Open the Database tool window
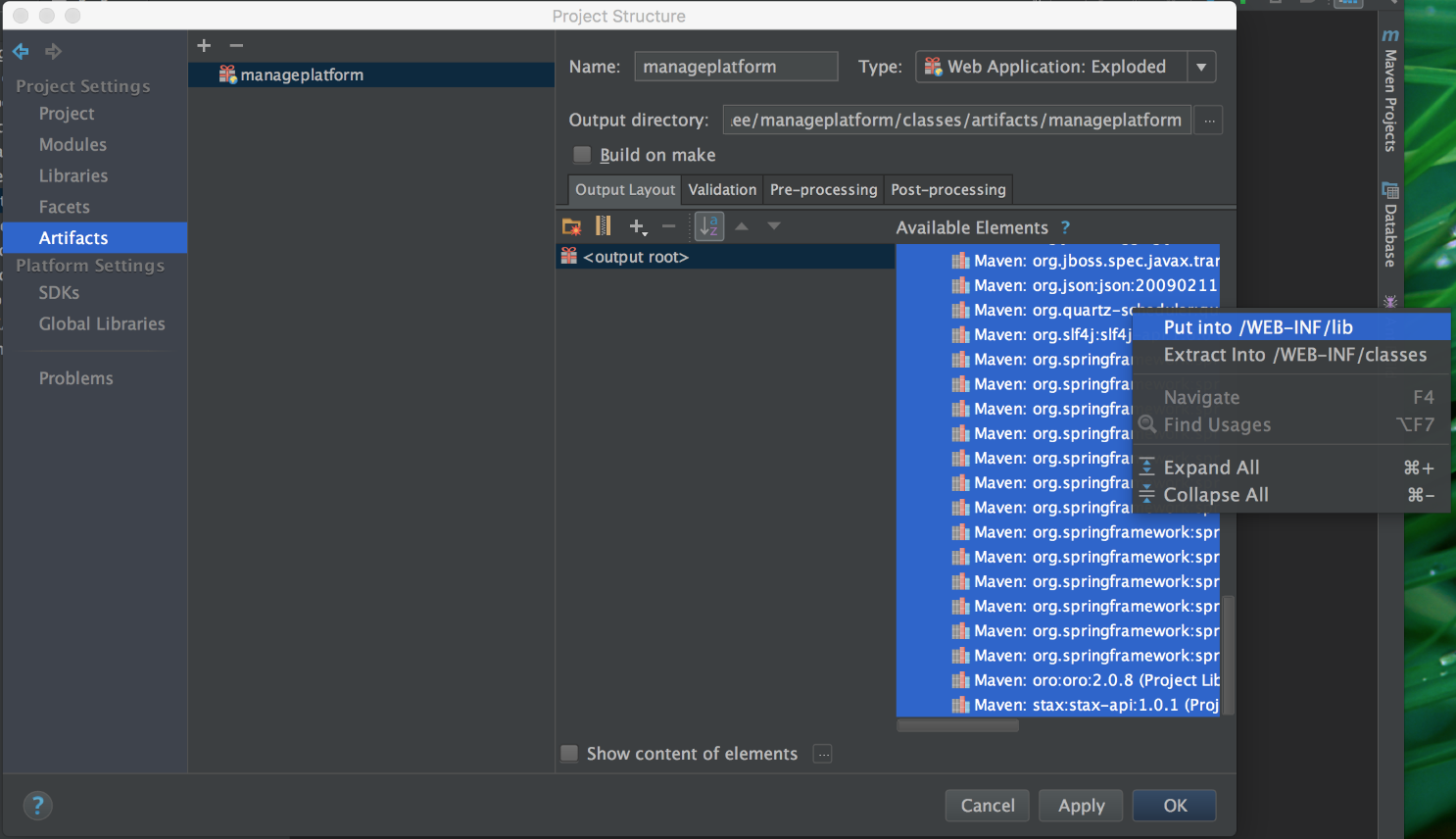The width and height of the screenshot is (1456, 839). (x=1390, y=224)
